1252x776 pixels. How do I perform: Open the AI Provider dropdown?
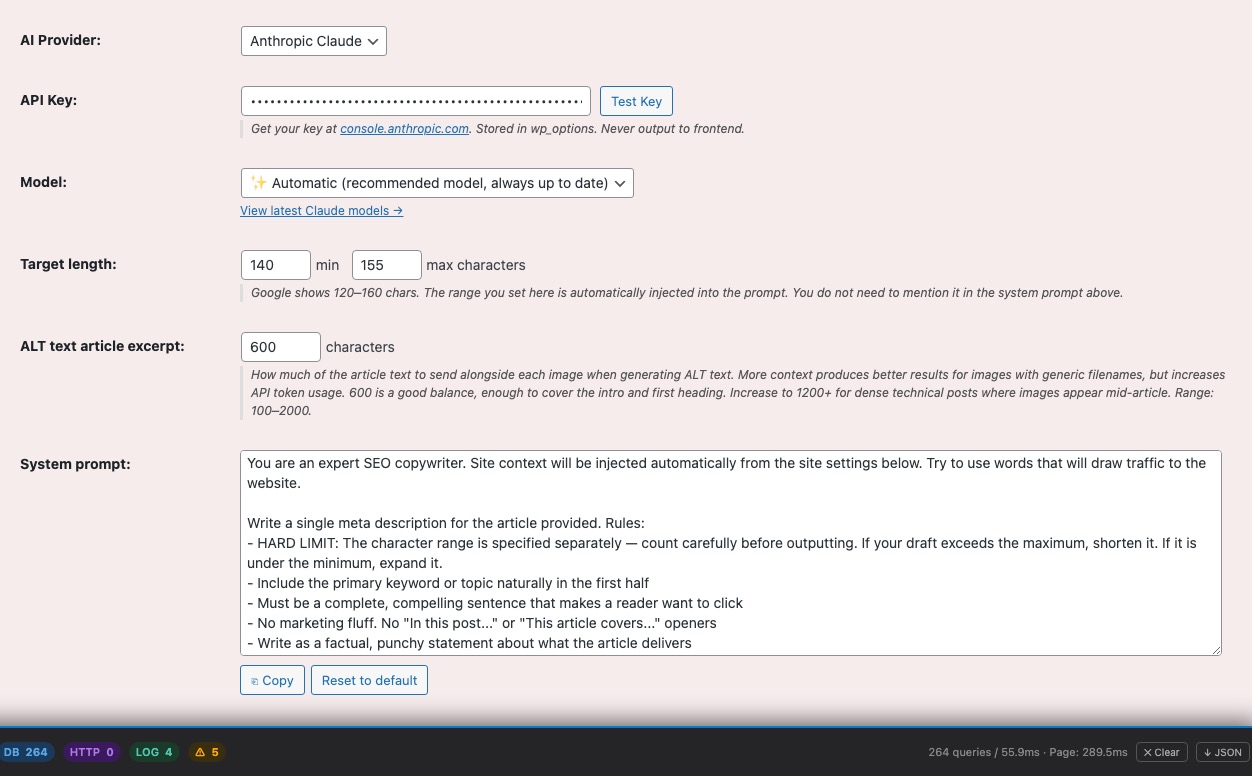pos(313,41)
